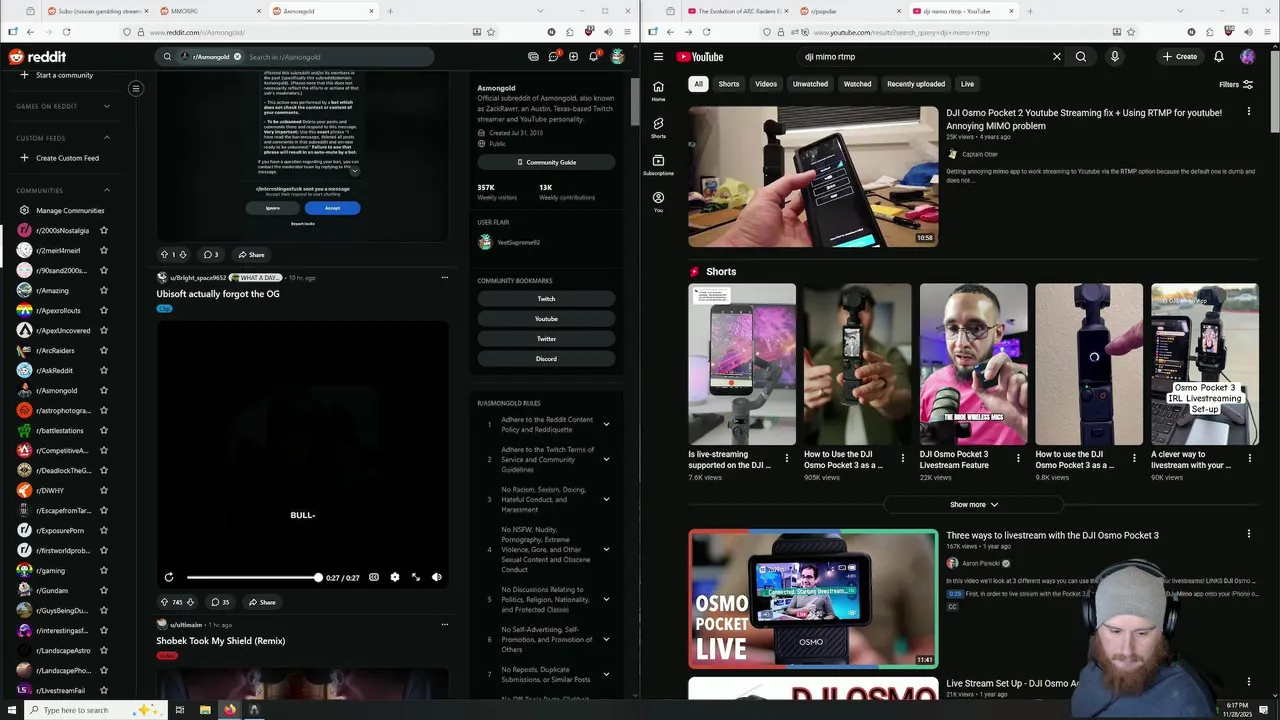
Task: Collapse Custom Feeds section
Action: (x=107, y=138)
